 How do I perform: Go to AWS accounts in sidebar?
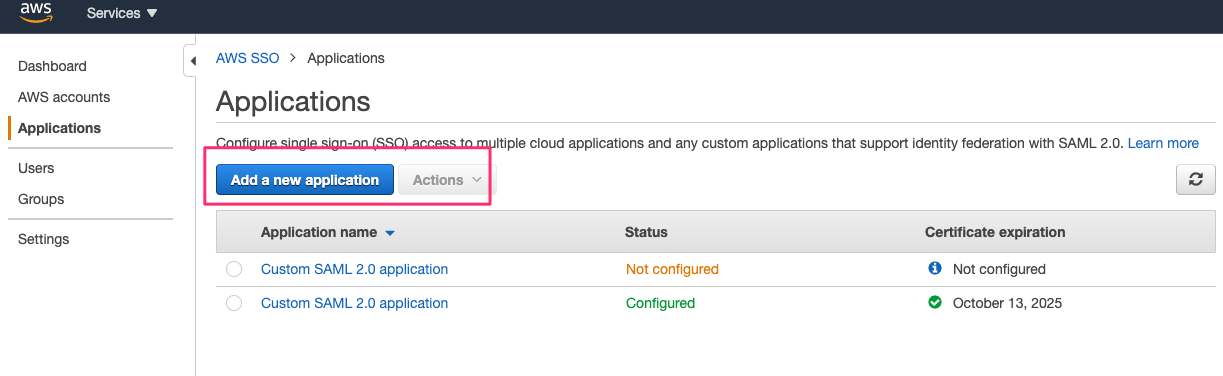pyautogui.click(x=64, y=97)
